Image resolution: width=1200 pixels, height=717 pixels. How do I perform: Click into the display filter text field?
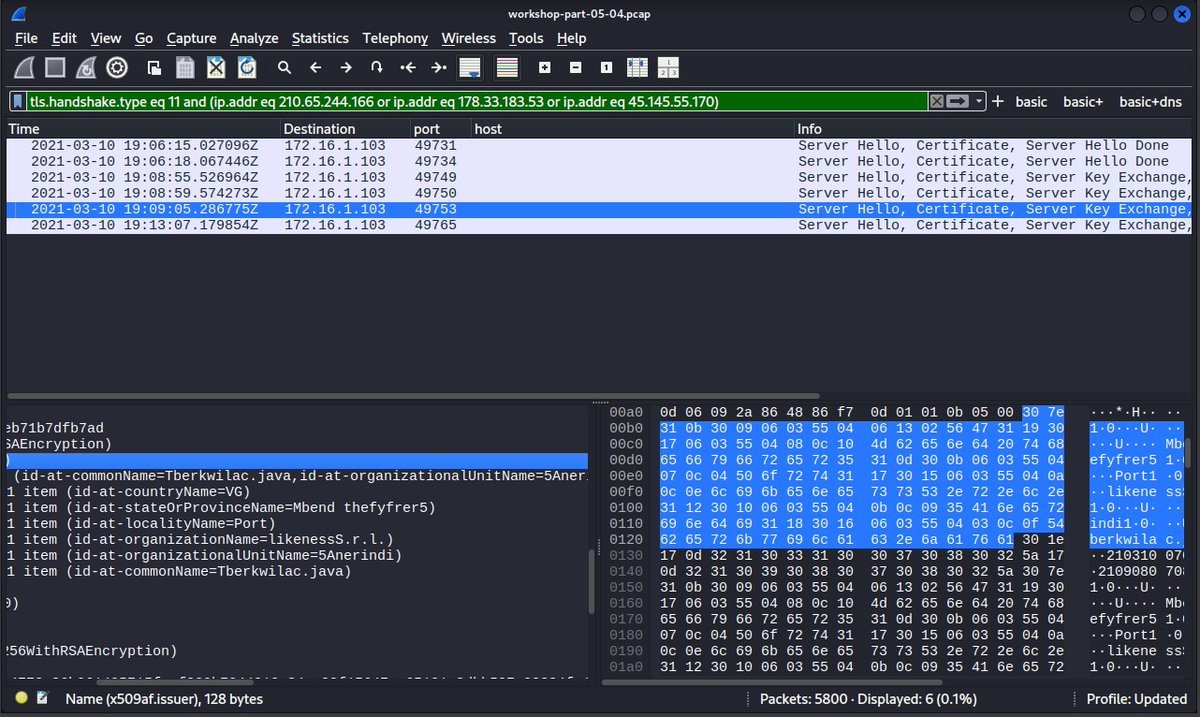coord(476,101)
